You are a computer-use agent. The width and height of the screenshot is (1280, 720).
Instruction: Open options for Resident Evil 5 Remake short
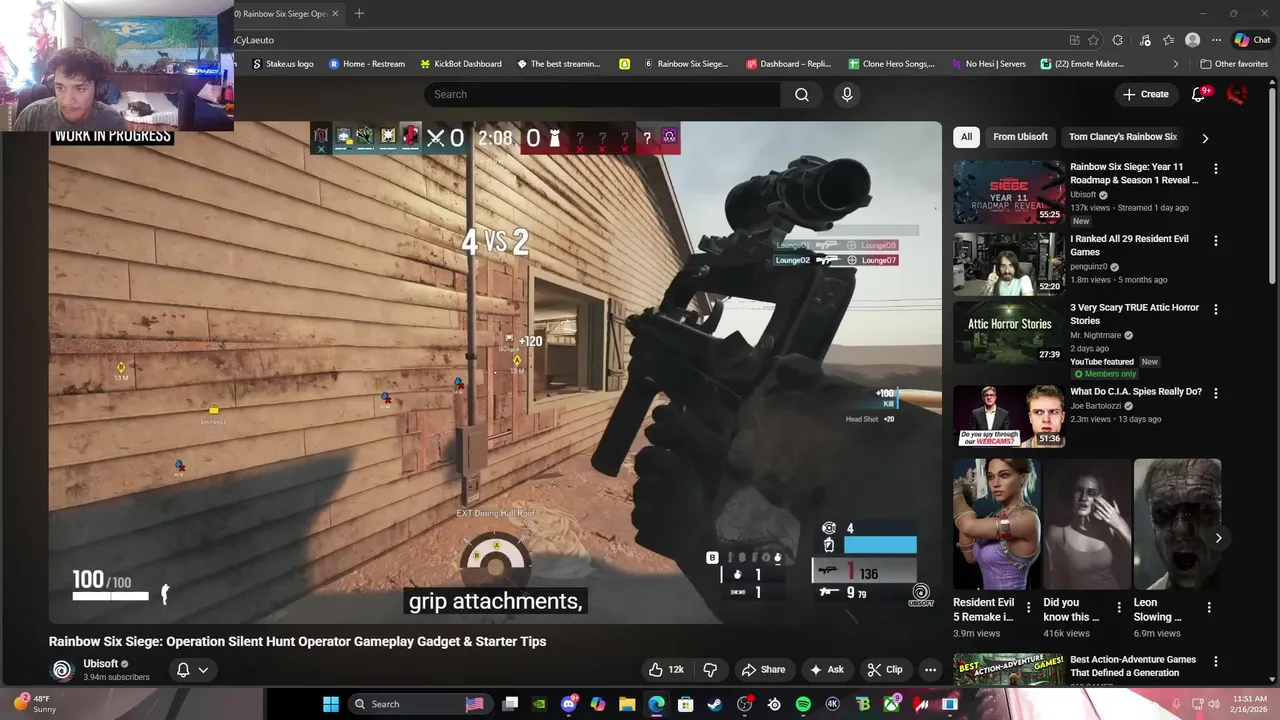1028,608
